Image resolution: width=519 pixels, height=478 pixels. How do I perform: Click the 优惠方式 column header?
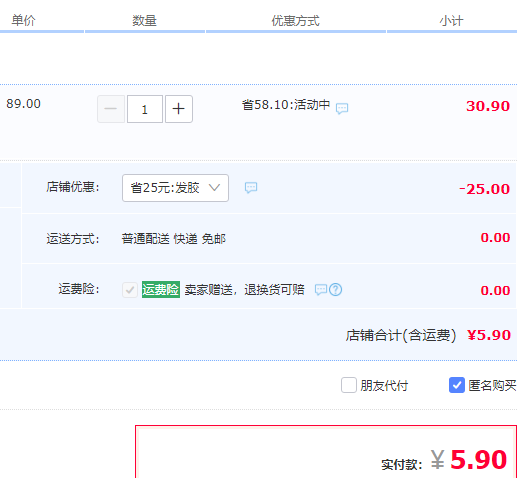click(295, 21)
